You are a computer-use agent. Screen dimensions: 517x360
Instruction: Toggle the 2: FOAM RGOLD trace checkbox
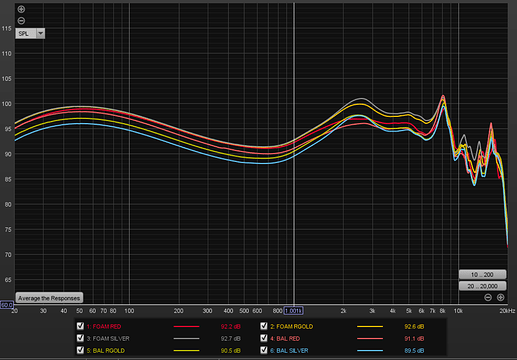(264, 326)
